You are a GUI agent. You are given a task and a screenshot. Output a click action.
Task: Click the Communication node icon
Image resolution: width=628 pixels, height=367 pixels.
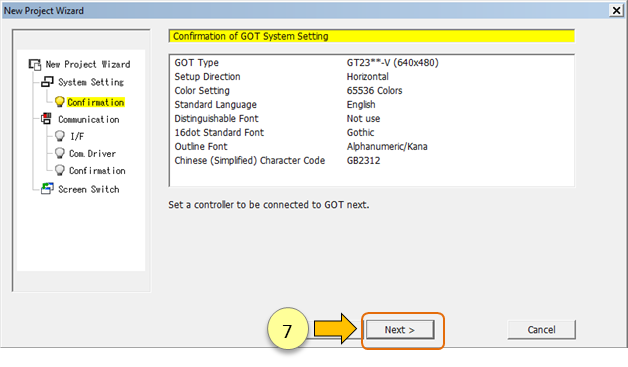(46, 119)
